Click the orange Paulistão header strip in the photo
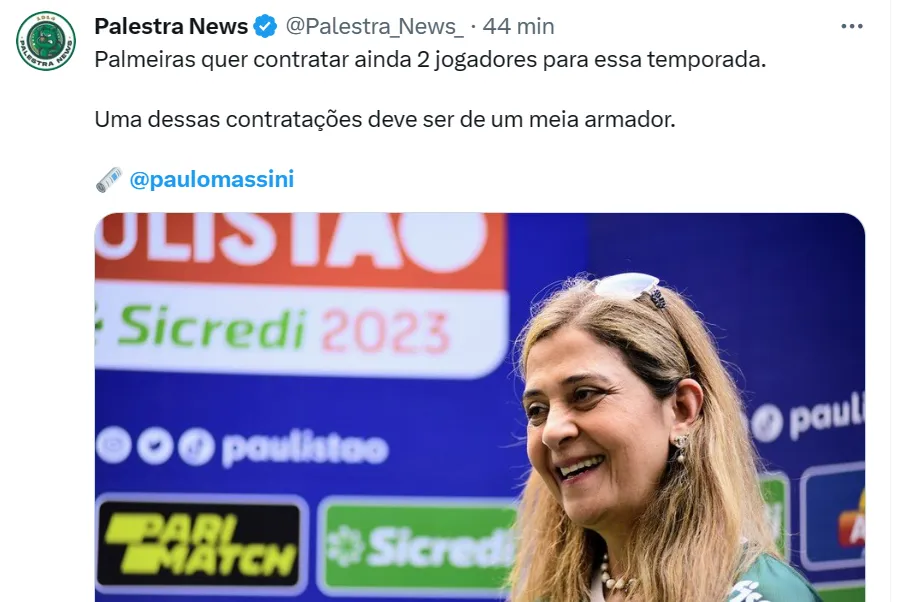 pos(300,247)
